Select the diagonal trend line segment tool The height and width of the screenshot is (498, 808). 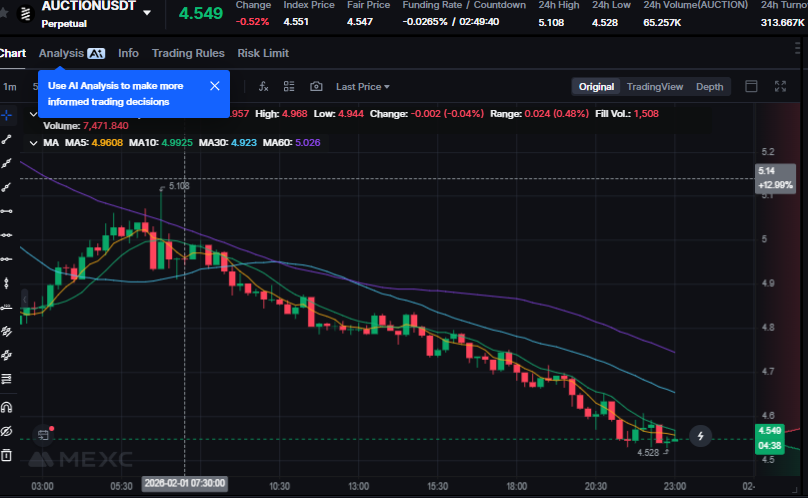point(7,139)
